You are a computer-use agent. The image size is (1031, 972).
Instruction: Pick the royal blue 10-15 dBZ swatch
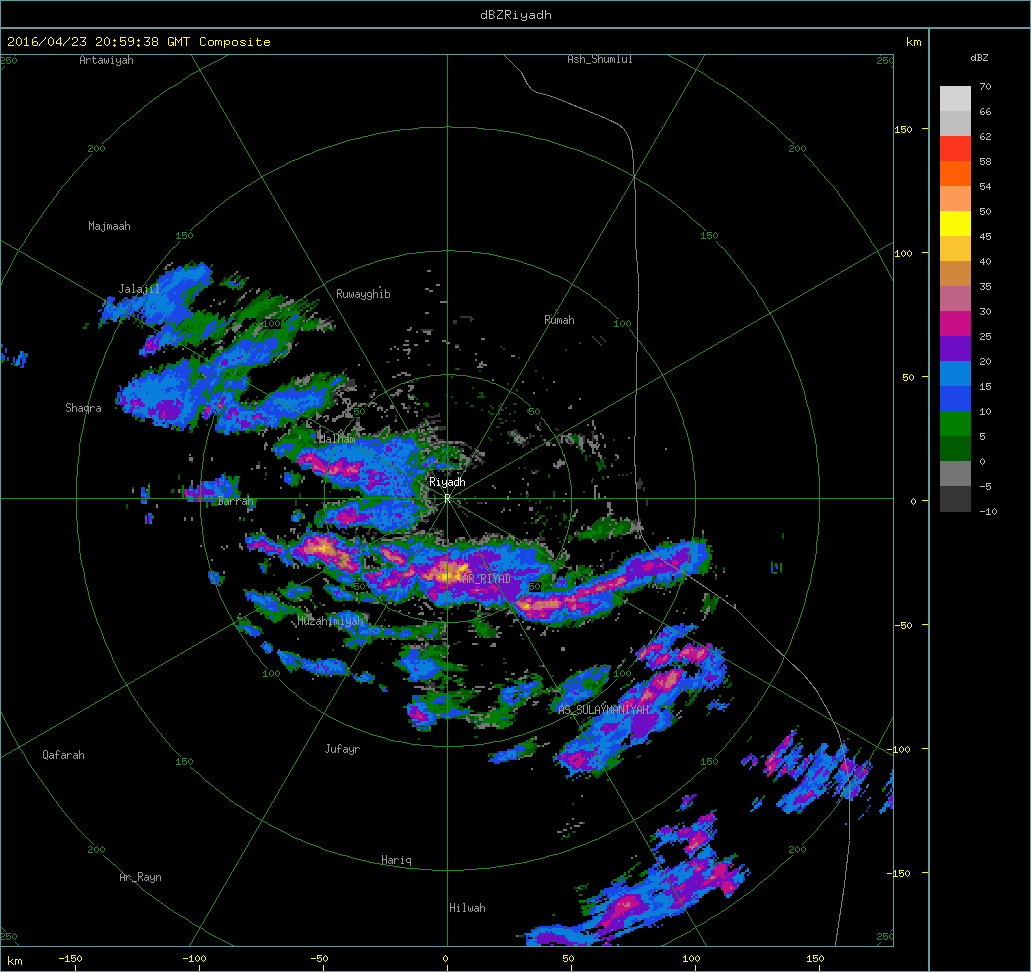(x=955, y=399)
